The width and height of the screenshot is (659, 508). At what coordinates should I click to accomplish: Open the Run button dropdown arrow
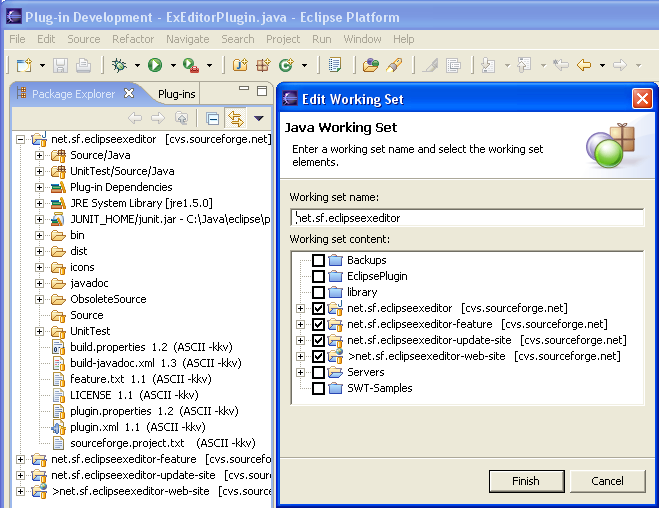click(173, 65)
